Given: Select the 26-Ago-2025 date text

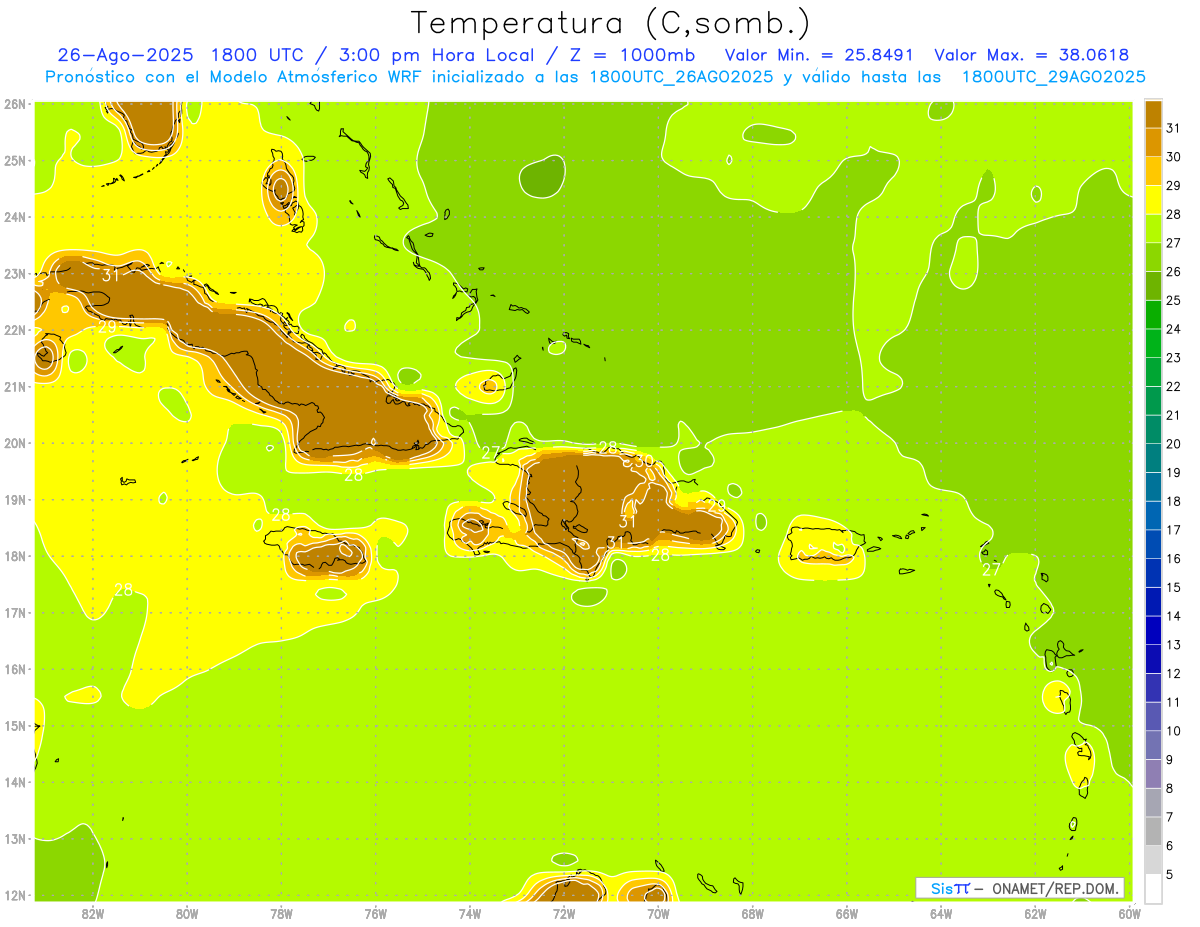Looking at the screenshot, I should (125, 55).
